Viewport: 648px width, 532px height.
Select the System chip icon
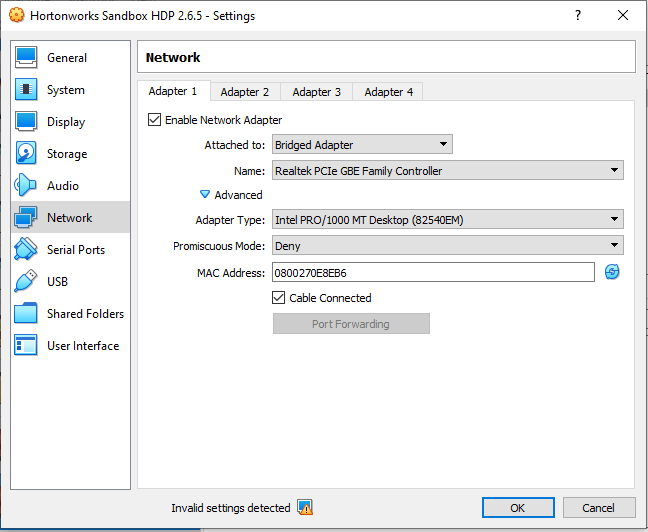coord(27,90)
